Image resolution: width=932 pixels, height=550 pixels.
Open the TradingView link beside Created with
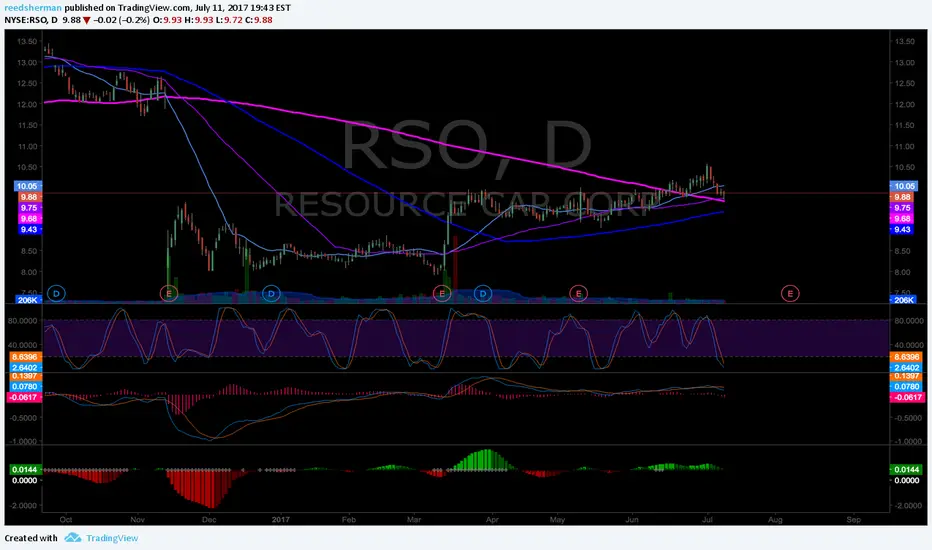[x=112, y=538]
